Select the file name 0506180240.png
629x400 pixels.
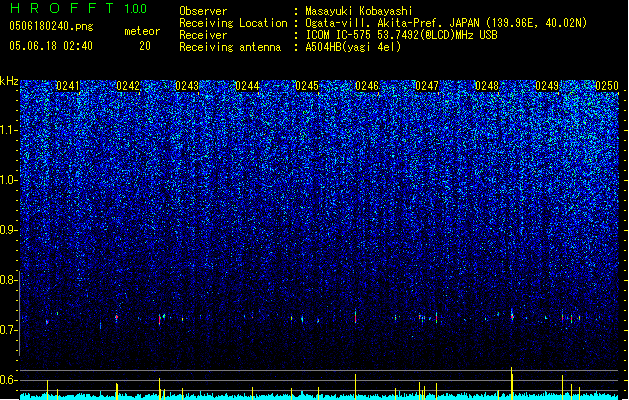[x=51, y=26]
